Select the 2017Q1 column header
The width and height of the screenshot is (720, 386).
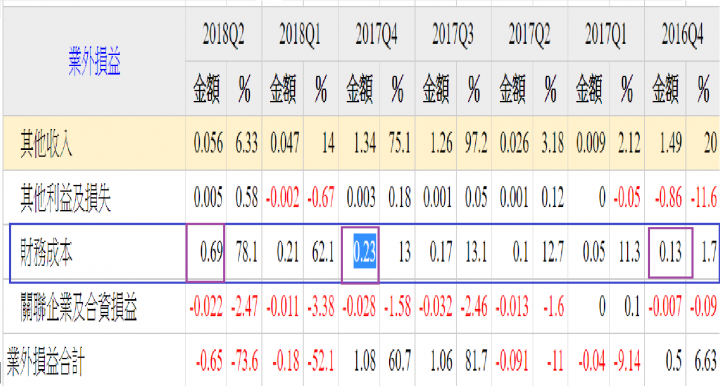point(606,34)
